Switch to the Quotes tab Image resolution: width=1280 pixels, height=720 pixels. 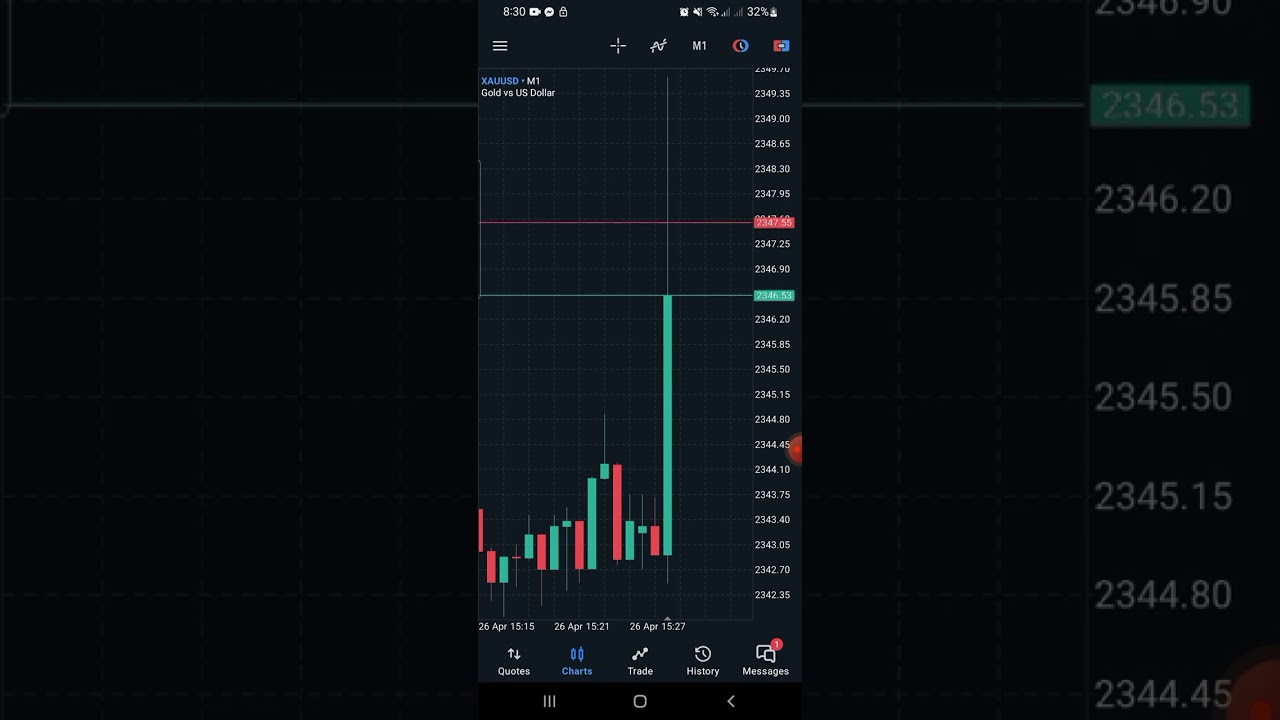(x=514, y=661)
